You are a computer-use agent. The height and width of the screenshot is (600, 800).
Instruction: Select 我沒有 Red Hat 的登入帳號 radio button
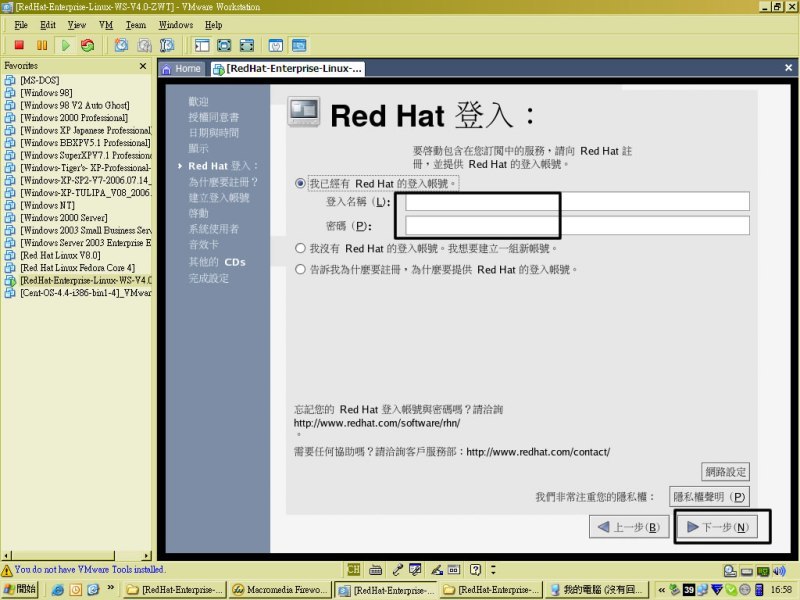click(300, 248)
